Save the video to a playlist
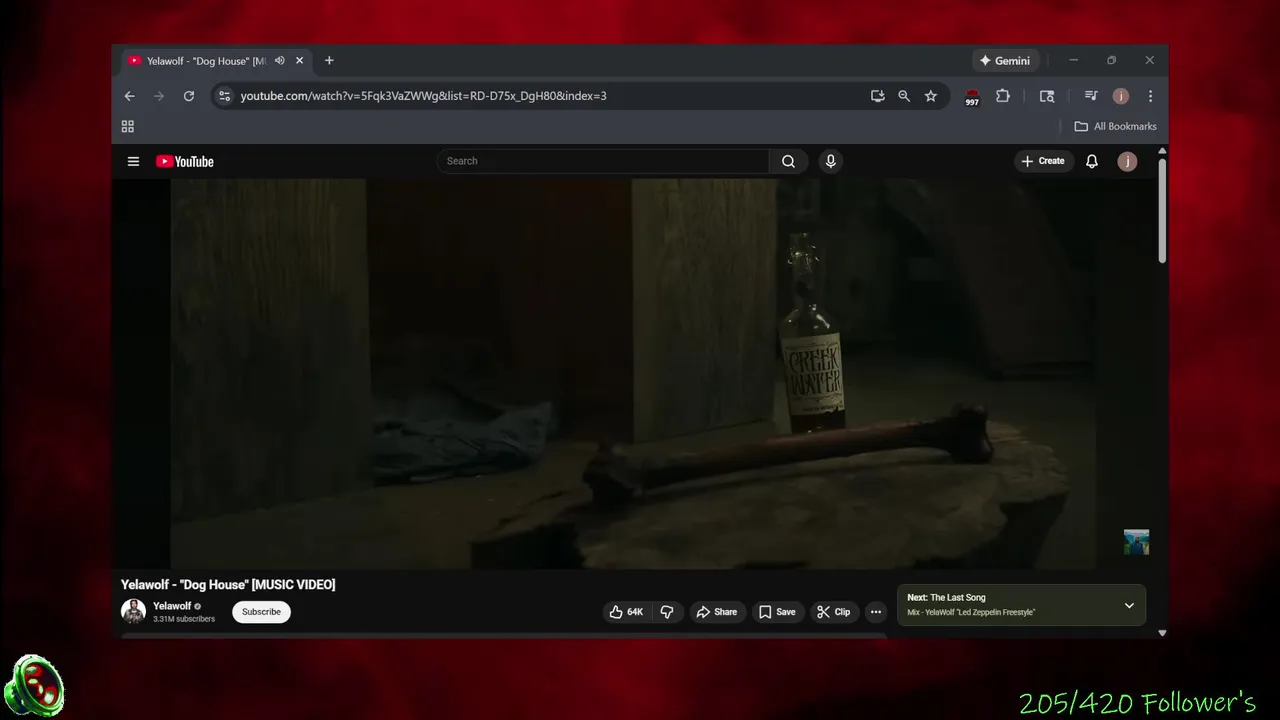Screen dimensions: 1280x720 click(x=777, y=612)
